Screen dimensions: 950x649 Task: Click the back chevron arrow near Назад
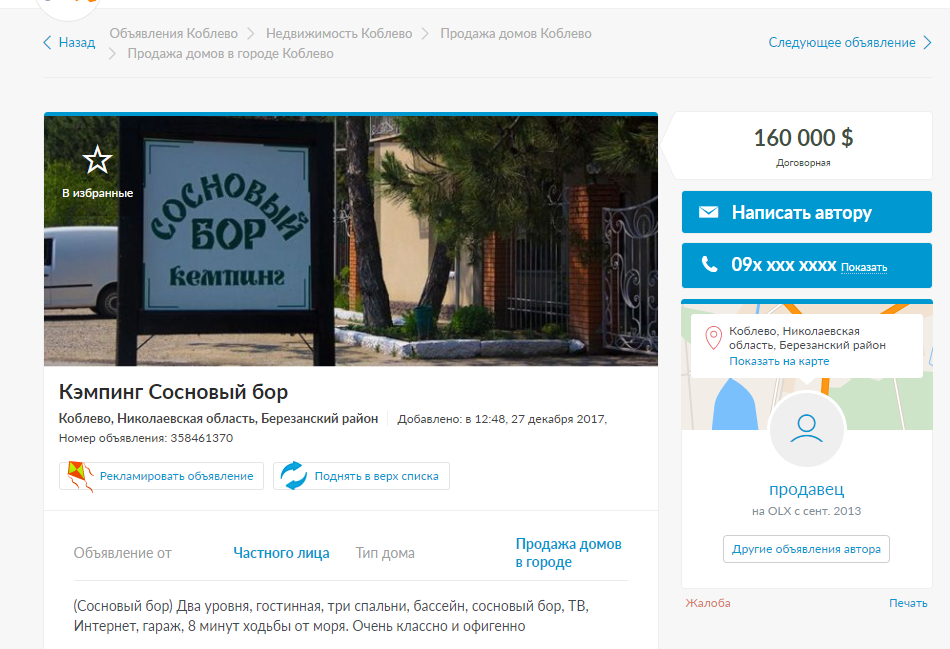tap(47, 43)
